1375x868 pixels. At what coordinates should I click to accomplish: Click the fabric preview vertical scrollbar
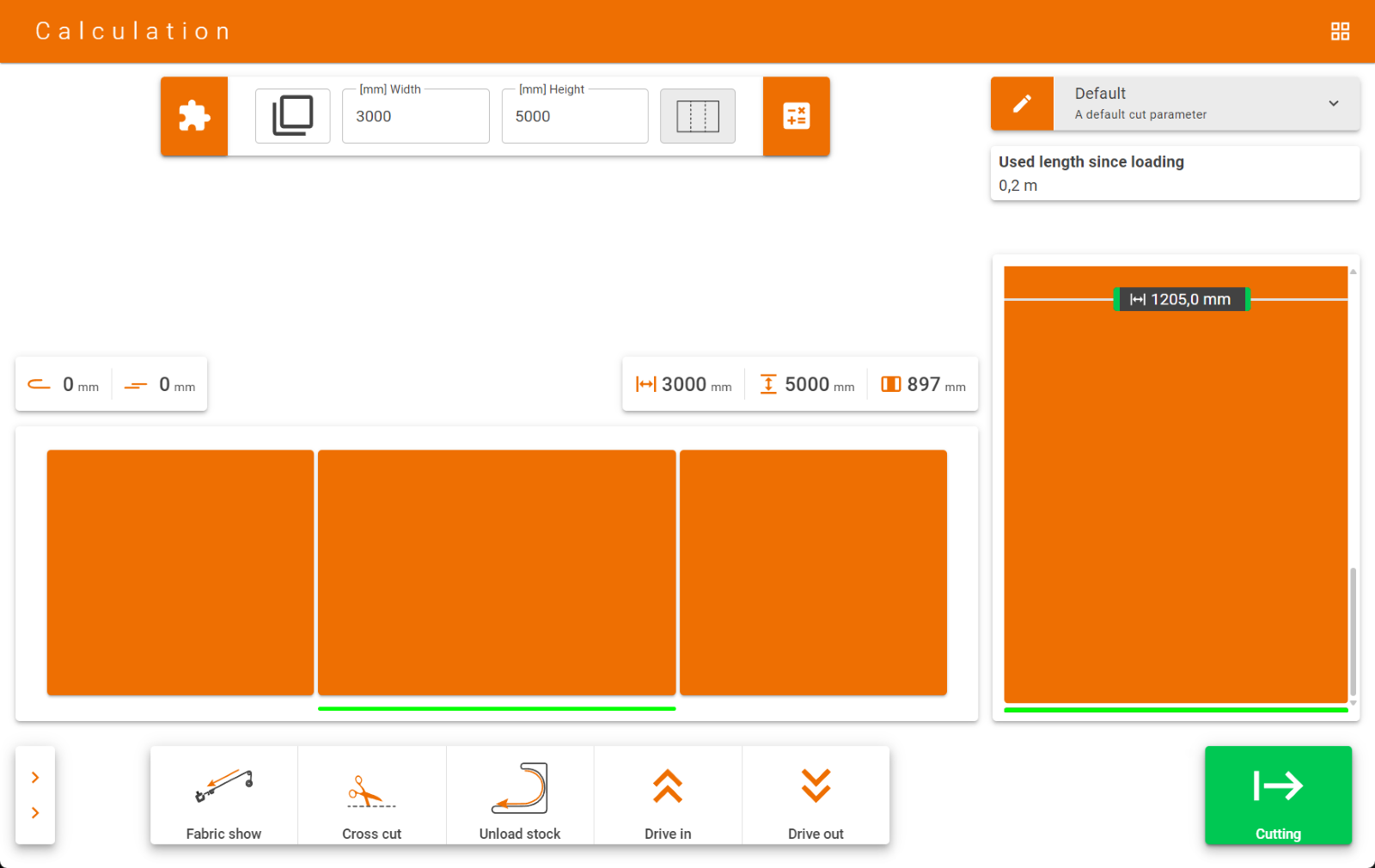[x=1353, y=632]
